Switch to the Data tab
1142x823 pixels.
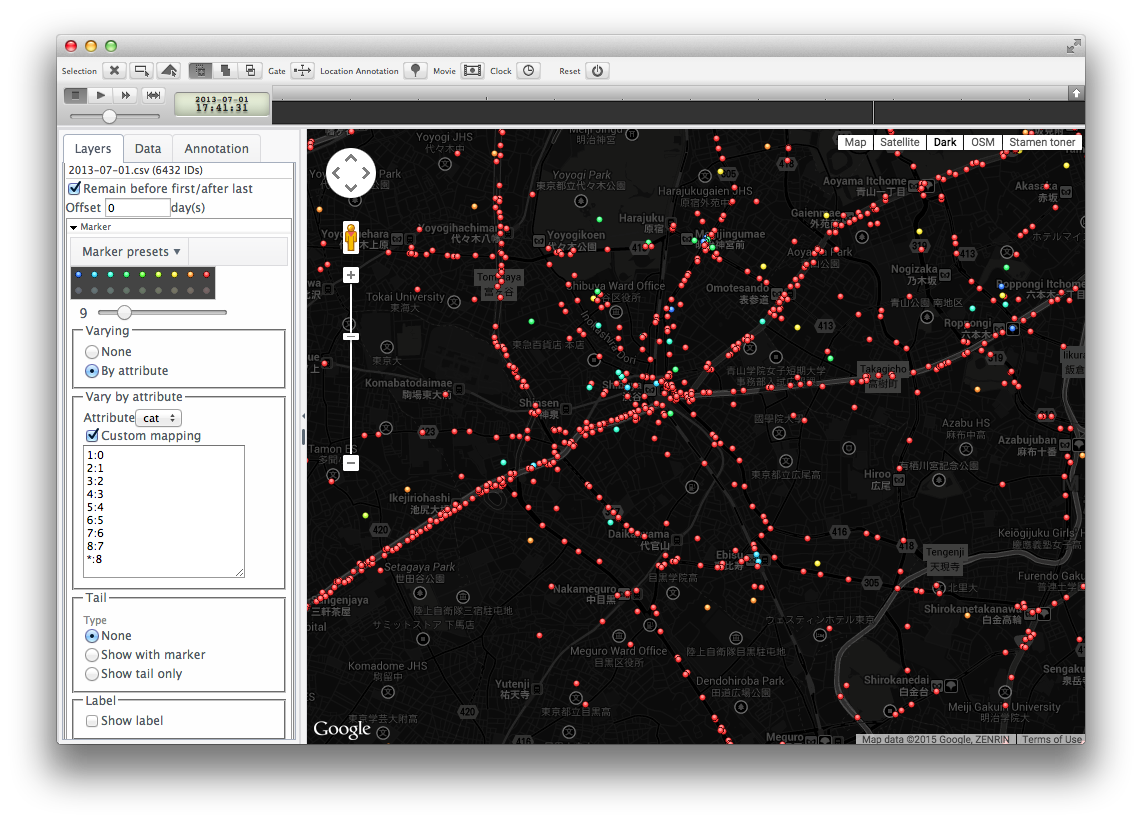[x=147, y=148]
